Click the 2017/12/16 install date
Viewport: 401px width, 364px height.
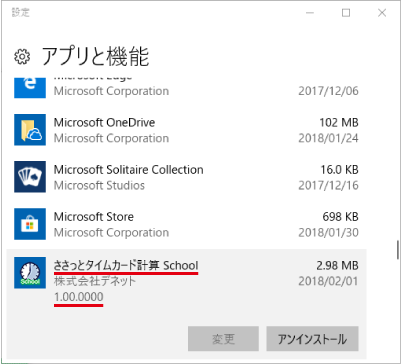328,185
